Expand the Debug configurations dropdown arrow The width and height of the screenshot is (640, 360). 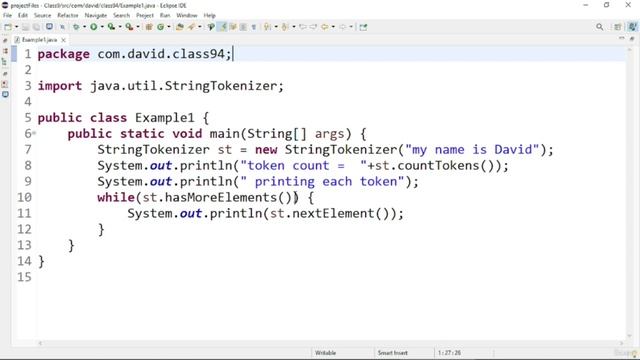point(84,27)
